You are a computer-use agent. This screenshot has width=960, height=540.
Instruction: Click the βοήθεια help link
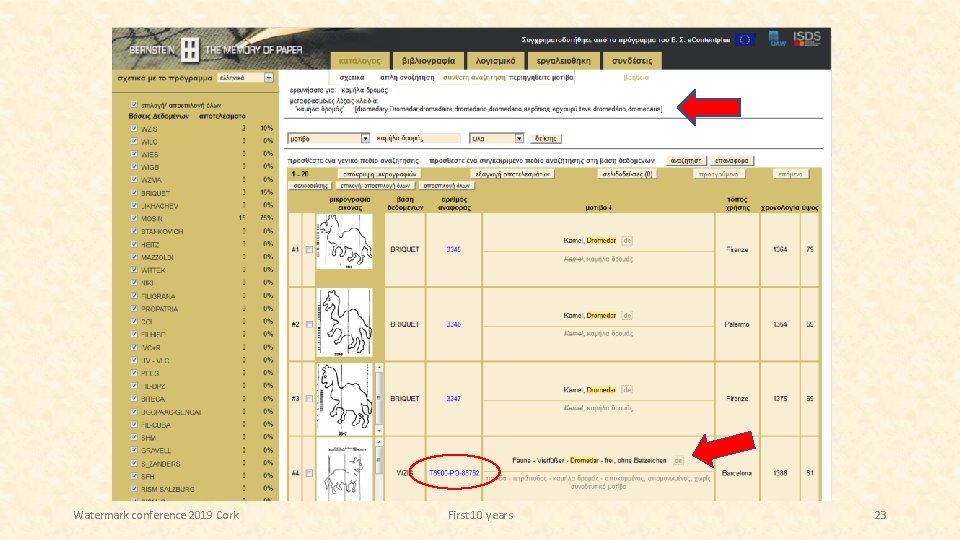[636, 78]
